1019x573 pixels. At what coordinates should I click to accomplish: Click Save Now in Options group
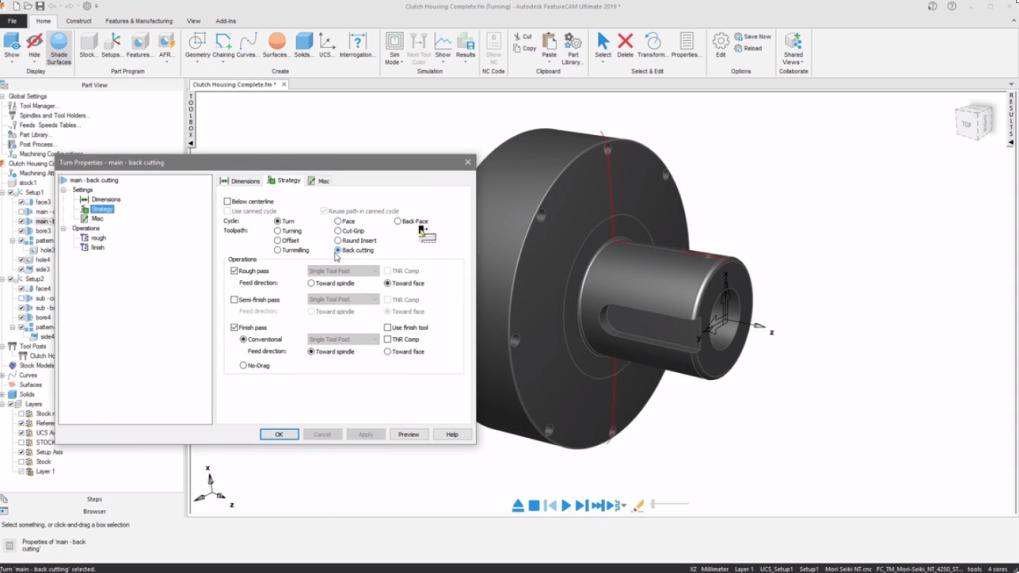pyautogui.click(x=753, y=36)
